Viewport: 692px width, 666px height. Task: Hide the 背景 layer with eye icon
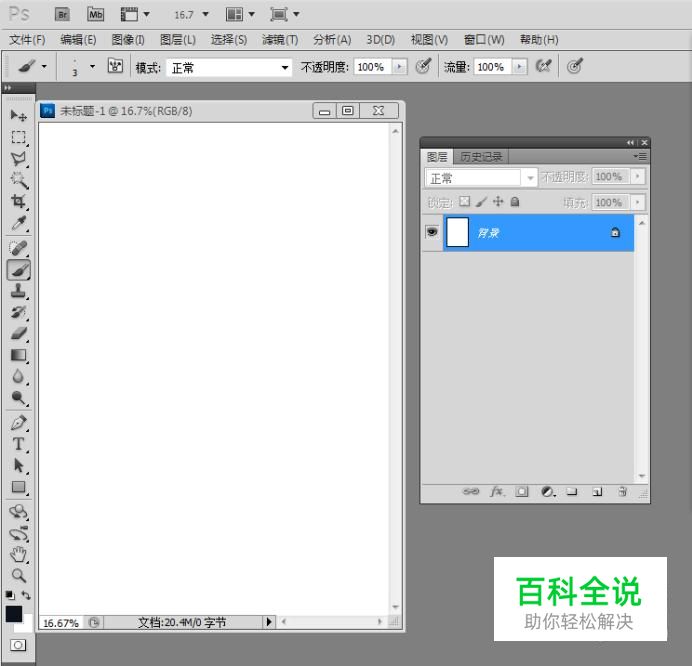pyautogui.click(x=432, y=232)
